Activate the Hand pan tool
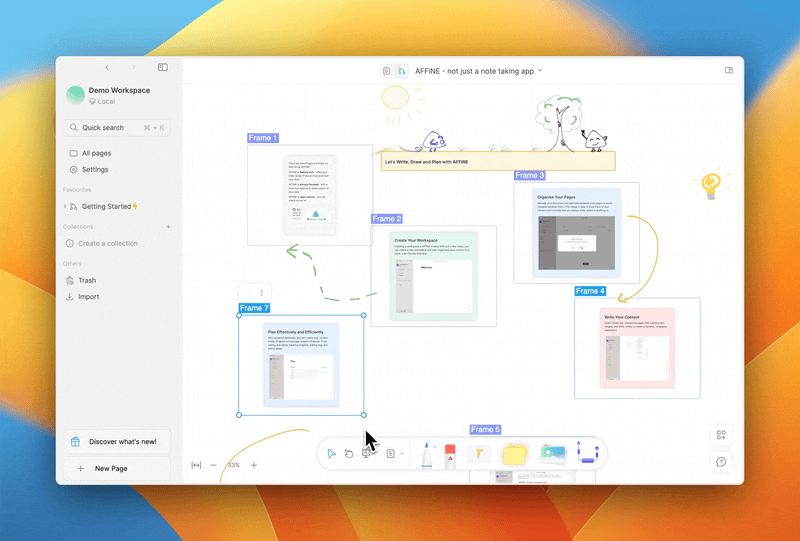The height and width of the screenshot is (541, 800). 348,454
